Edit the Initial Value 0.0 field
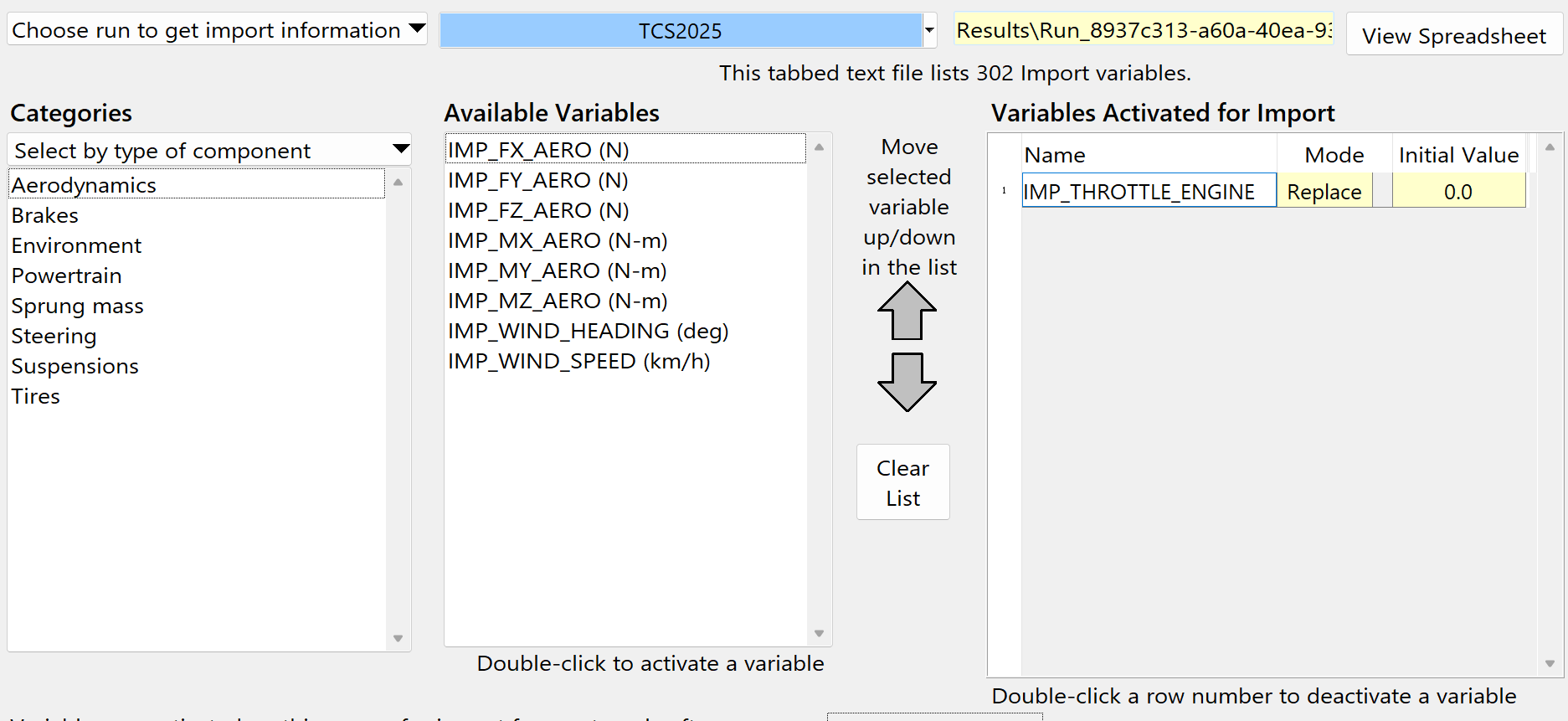 1457,192
